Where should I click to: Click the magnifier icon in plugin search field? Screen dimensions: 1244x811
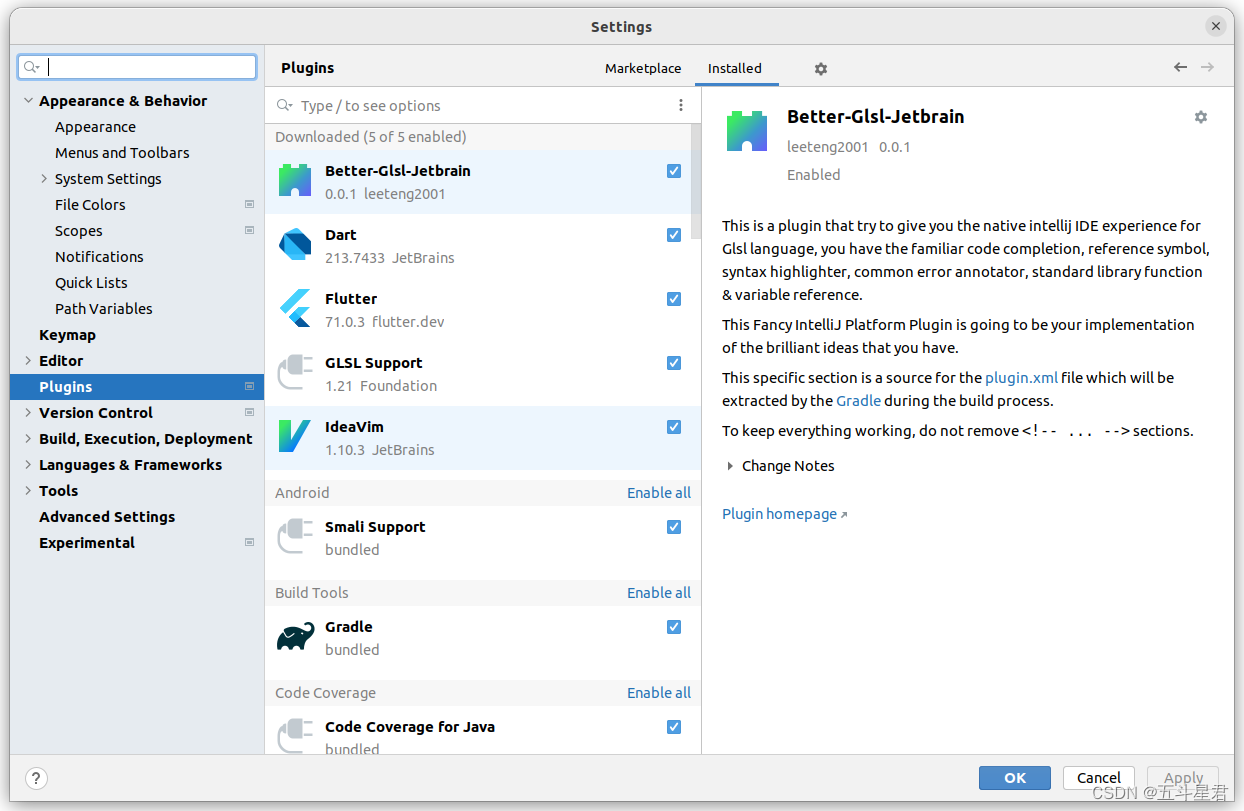point(285,105)
